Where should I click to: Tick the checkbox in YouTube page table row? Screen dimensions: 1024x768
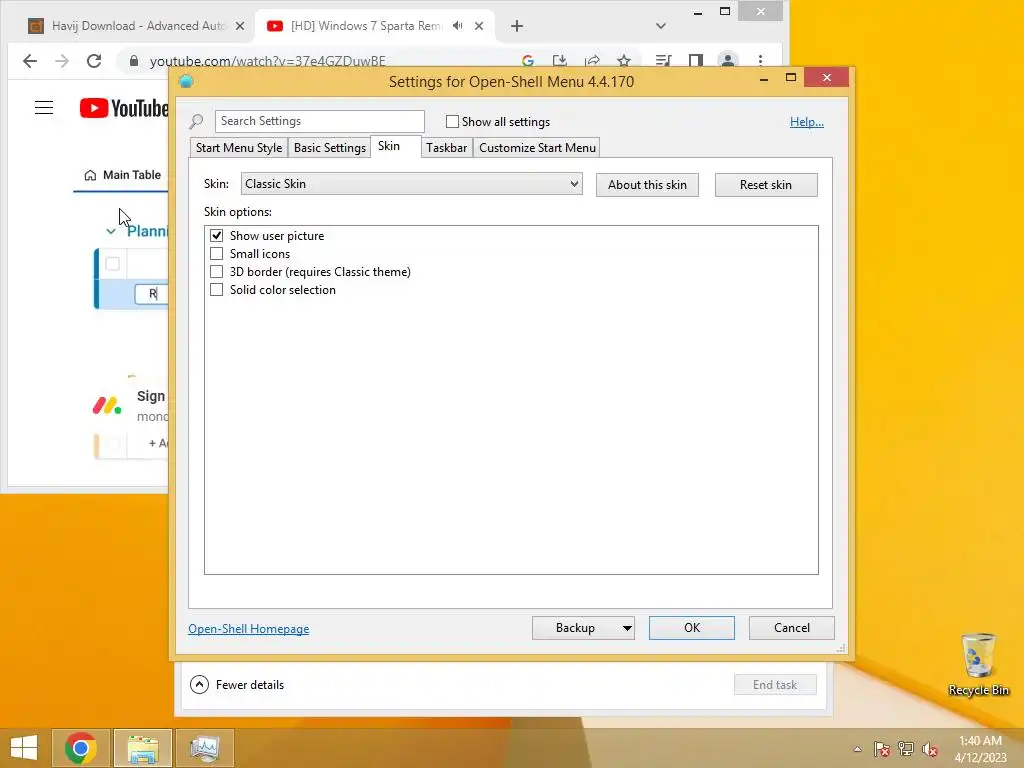click(x=112, y=264)
